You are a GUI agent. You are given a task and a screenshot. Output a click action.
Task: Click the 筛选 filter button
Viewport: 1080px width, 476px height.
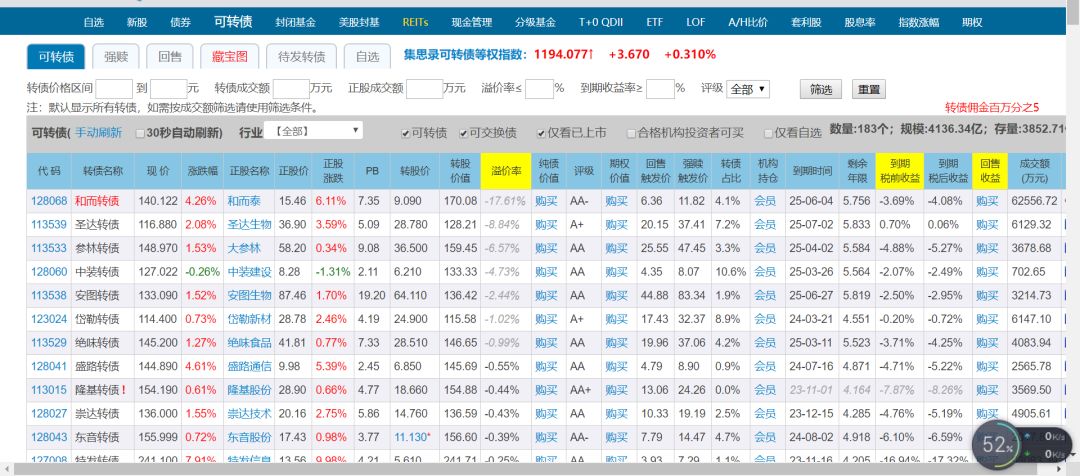821,89
